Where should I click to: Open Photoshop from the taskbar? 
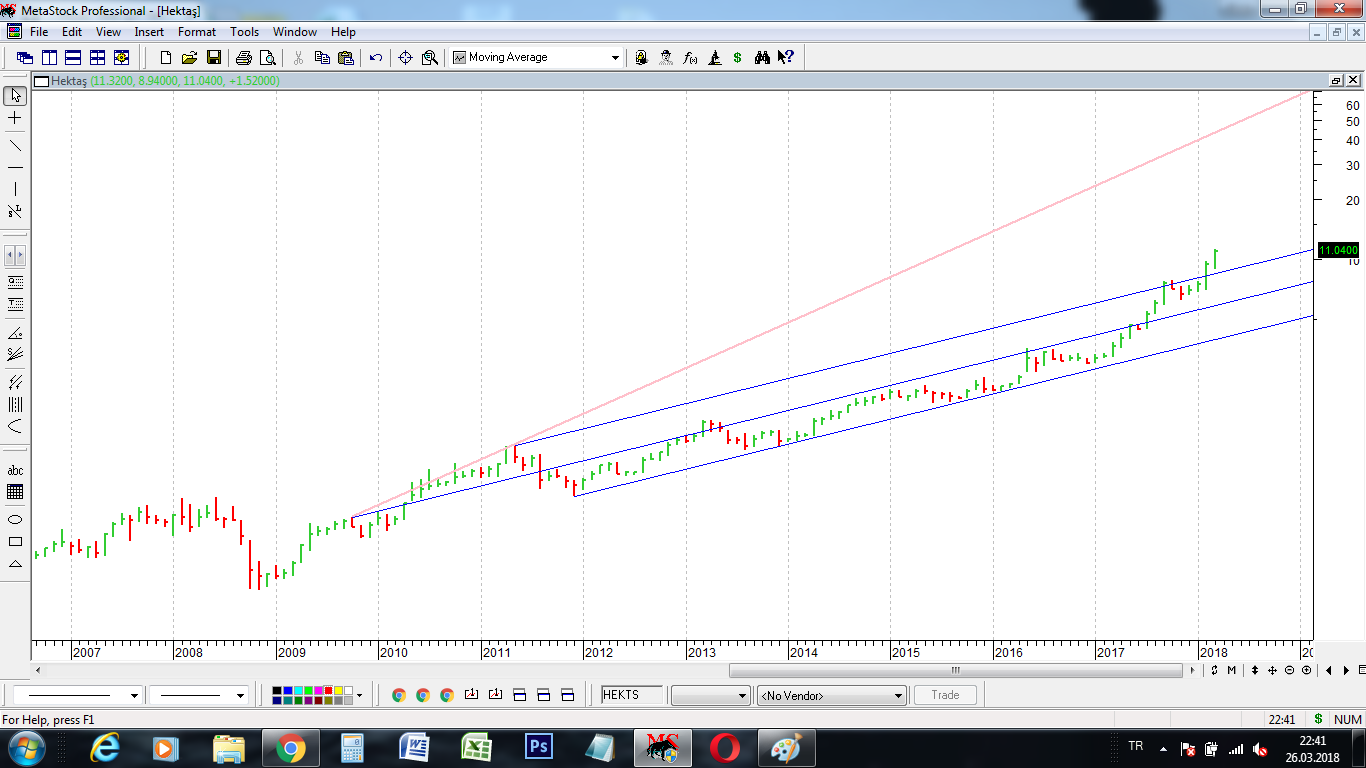pos(539,748)
